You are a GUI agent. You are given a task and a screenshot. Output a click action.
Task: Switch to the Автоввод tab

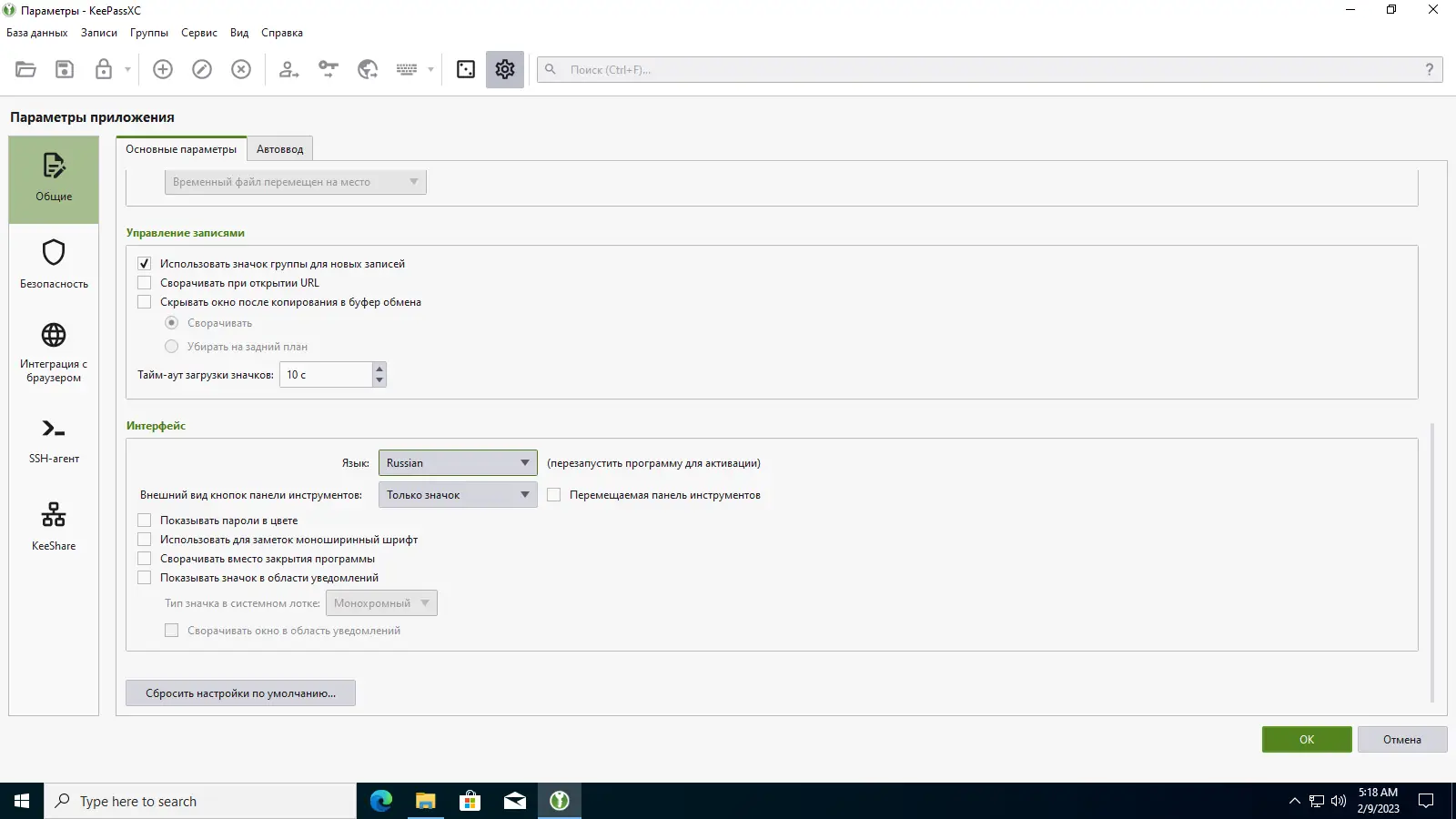tap(280, 149)
